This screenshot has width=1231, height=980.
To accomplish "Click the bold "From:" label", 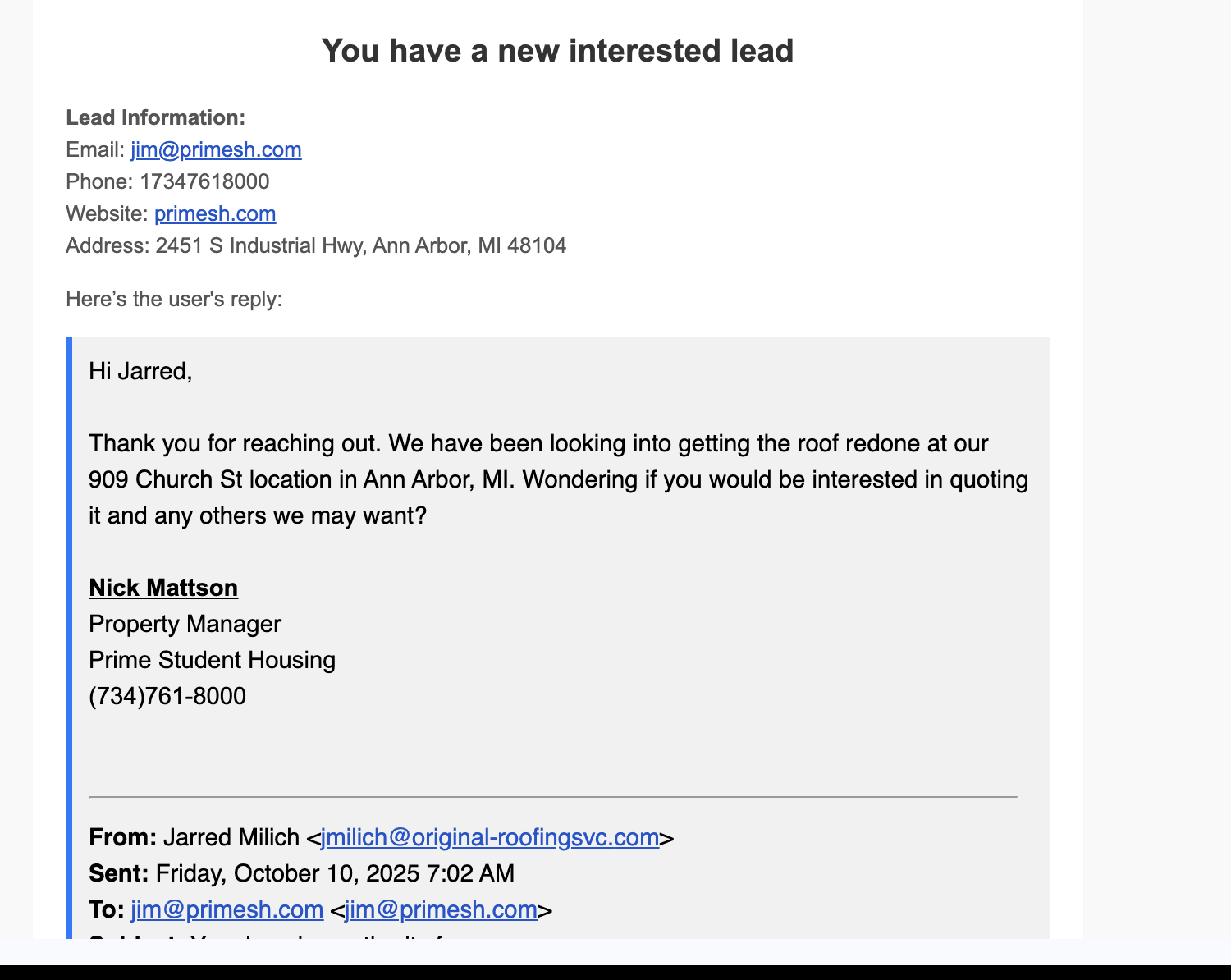I will pos(122,837).
